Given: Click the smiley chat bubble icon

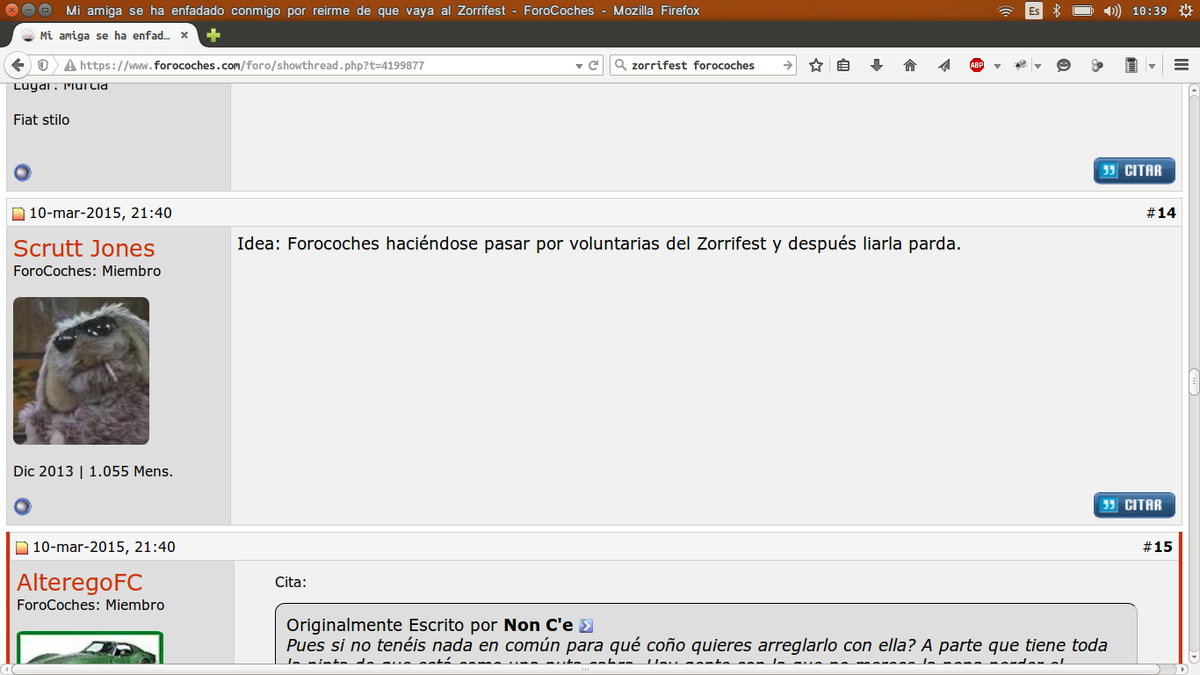Looking at the screenshot, I should click(1063, 65).
